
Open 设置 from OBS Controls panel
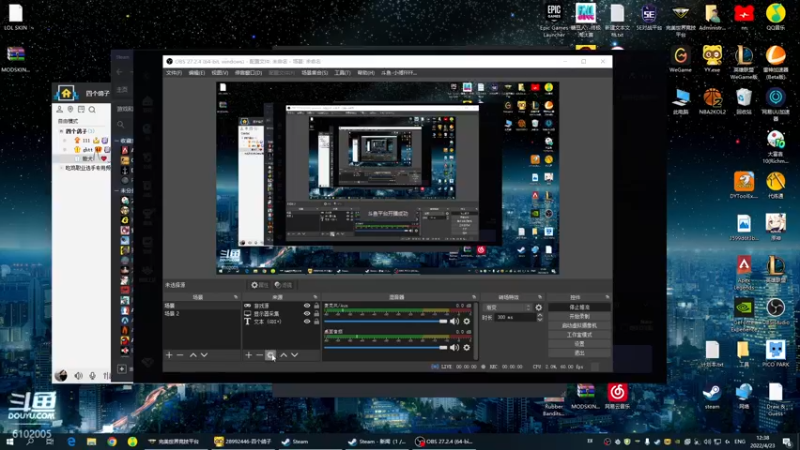579,344
